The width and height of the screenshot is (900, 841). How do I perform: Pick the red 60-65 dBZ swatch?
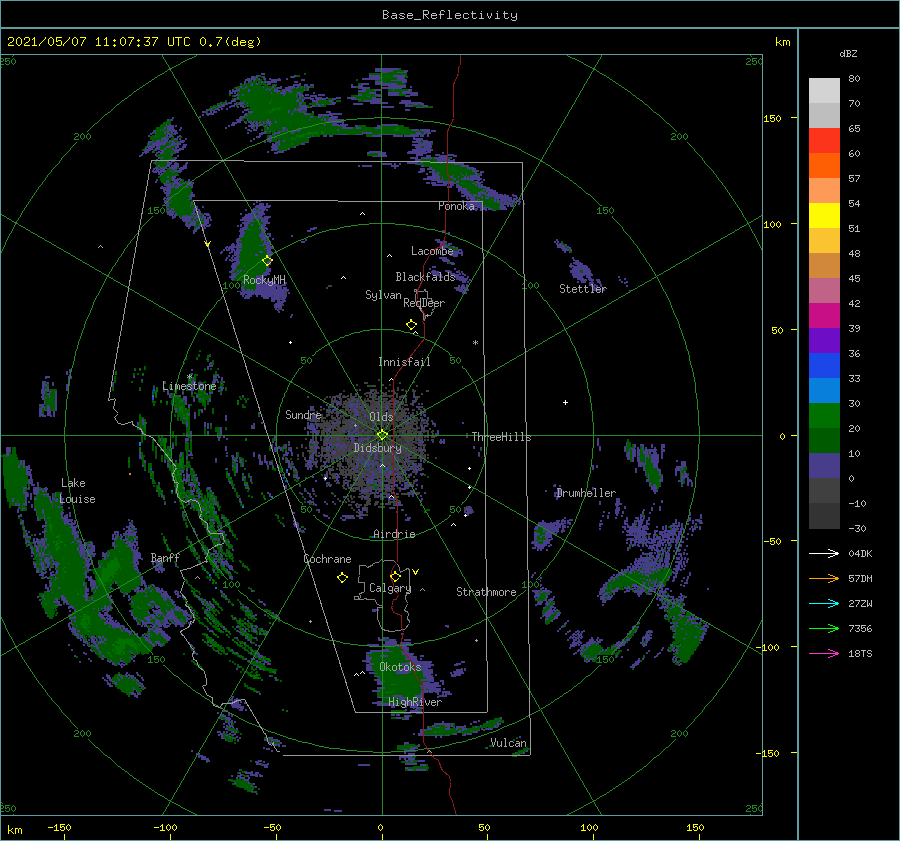click(x=824, y=141)
